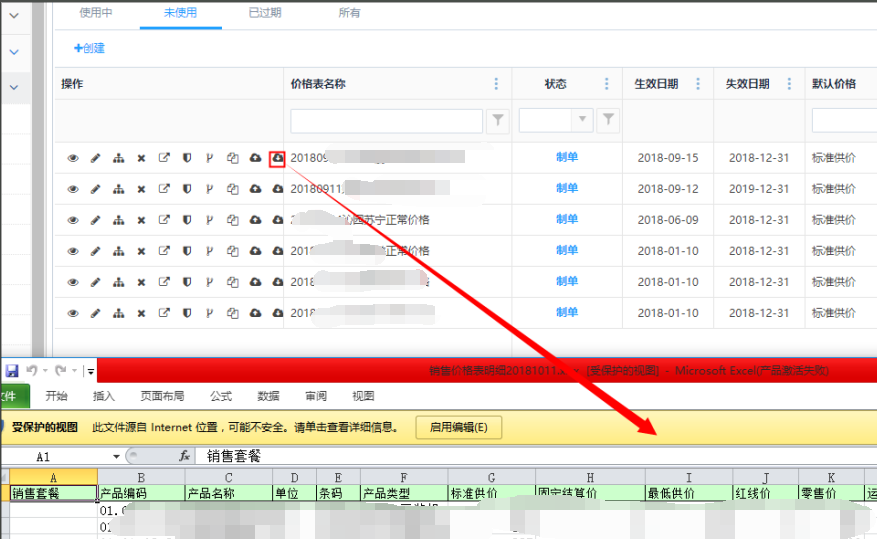Open the 价格表名称 column options menu
Screen dimensions: 877x539
(x=496, y=84)
